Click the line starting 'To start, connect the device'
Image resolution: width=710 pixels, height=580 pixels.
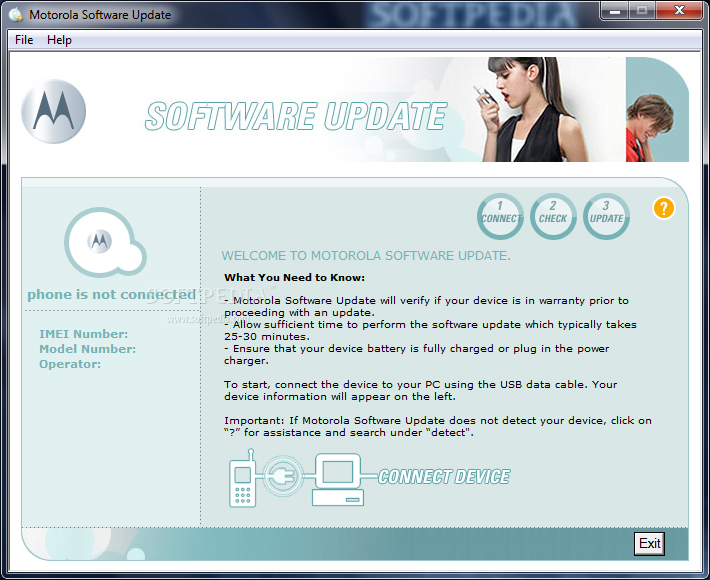point(421,384)
